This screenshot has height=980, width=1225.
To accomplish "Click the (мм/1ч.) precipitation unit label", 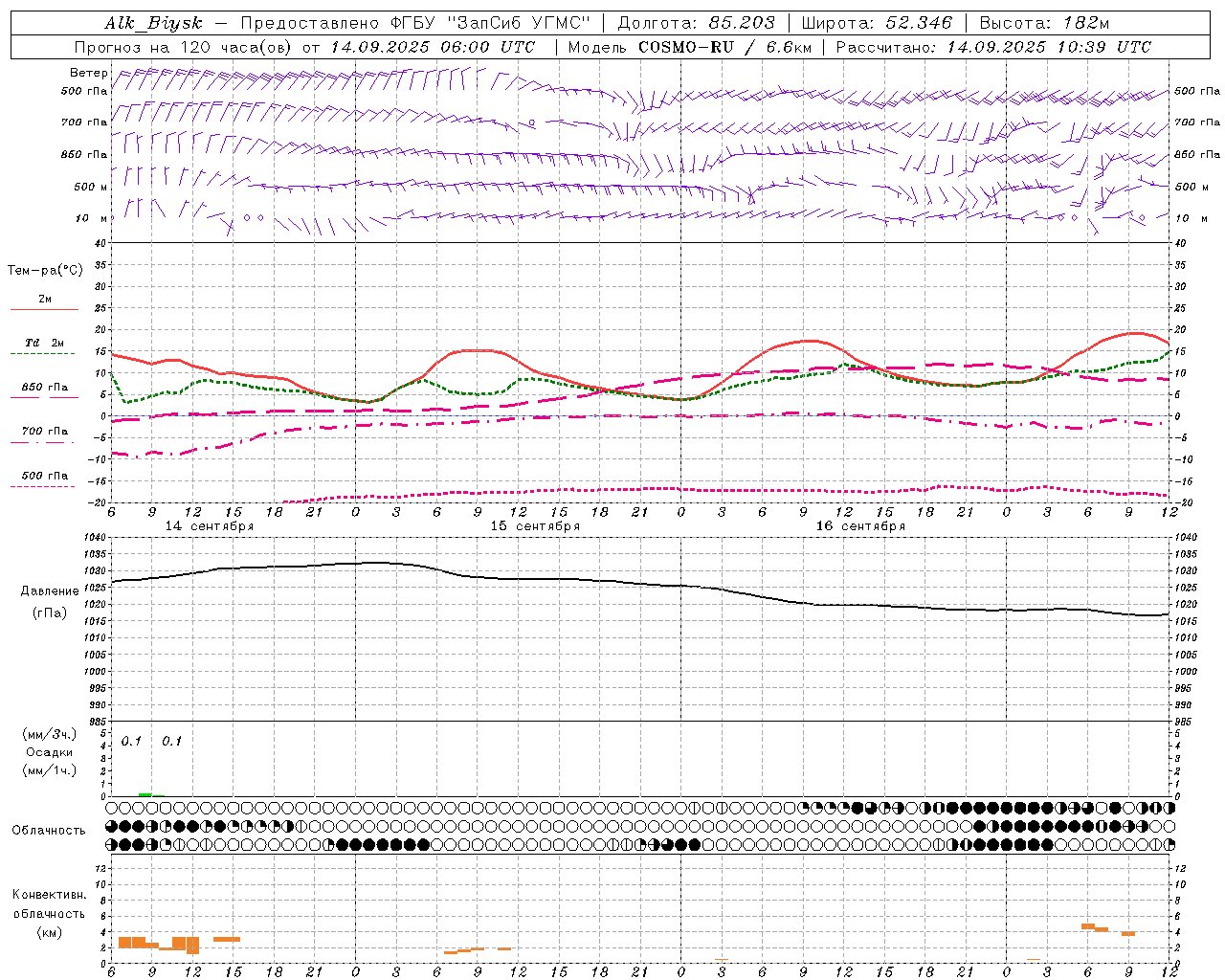I will 50,770.
